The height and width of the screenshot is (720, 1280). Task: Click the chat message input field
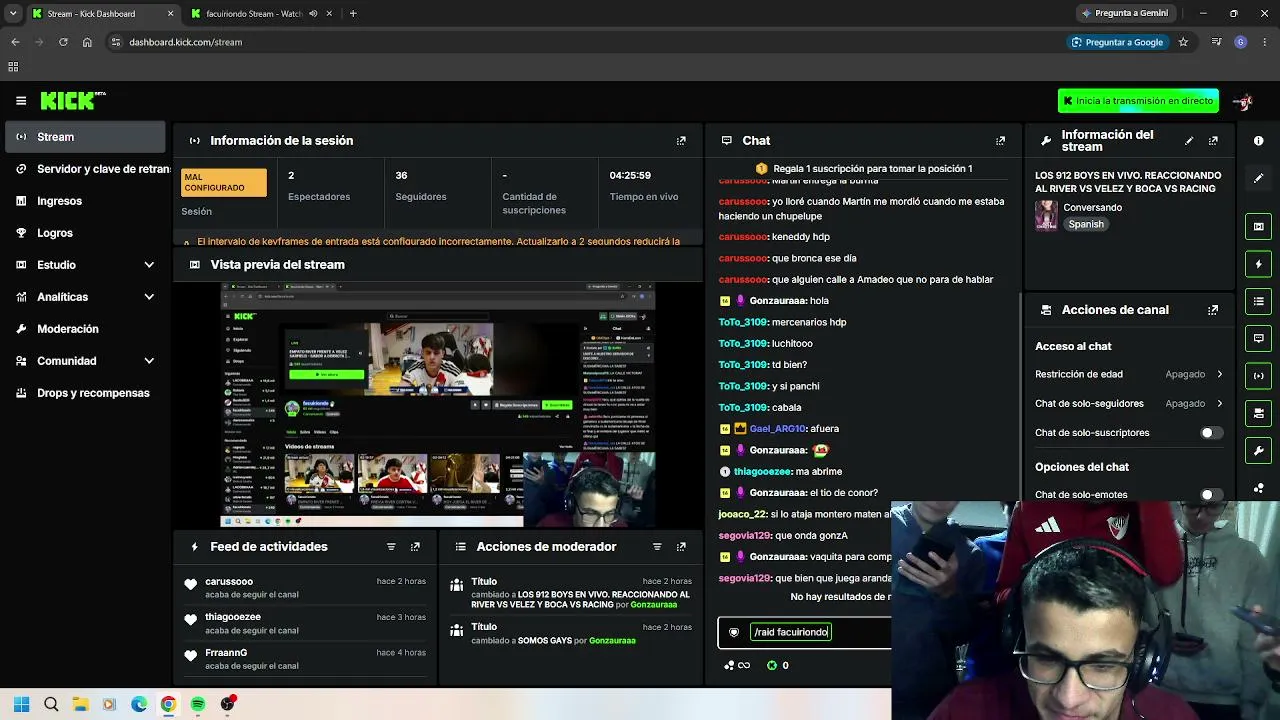pos(804,632)
